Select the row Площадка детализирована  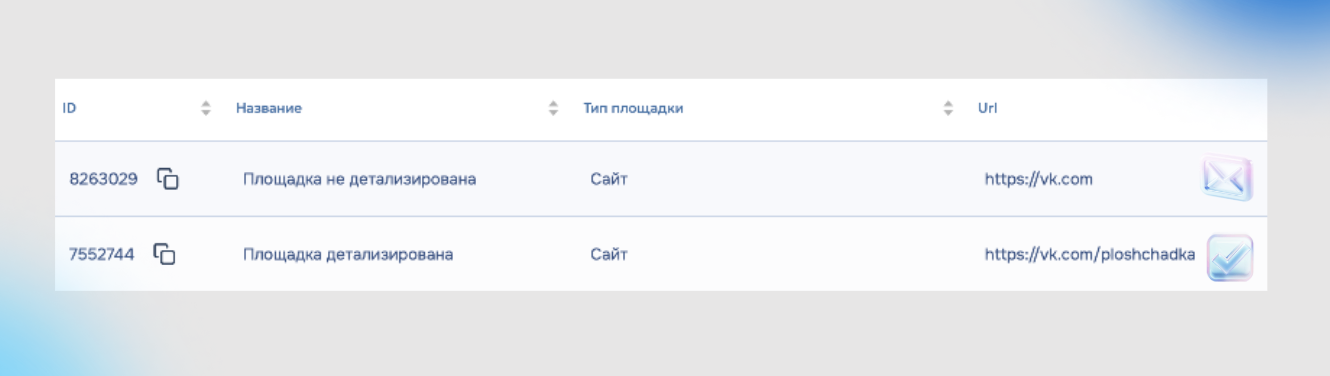coord(661,254)
